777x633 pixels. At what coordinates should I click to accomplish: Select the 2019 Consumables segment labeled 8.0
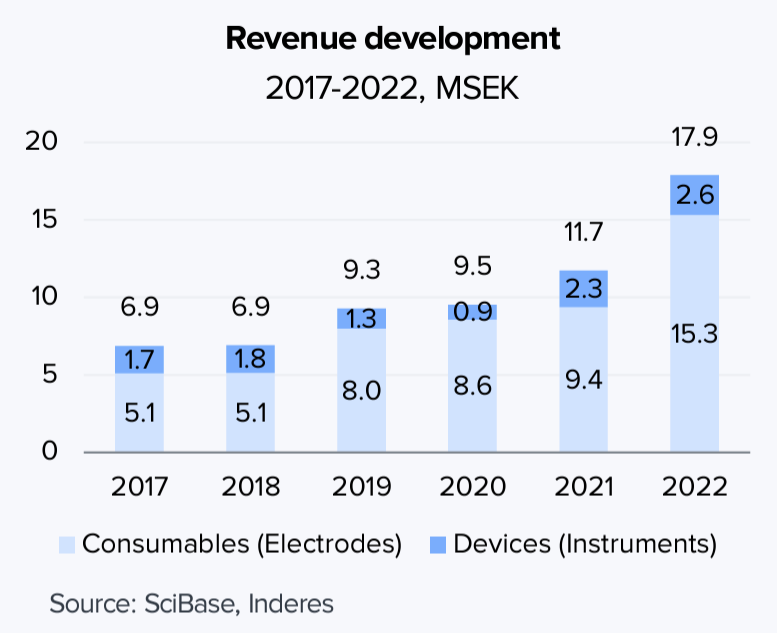point(361,390)
